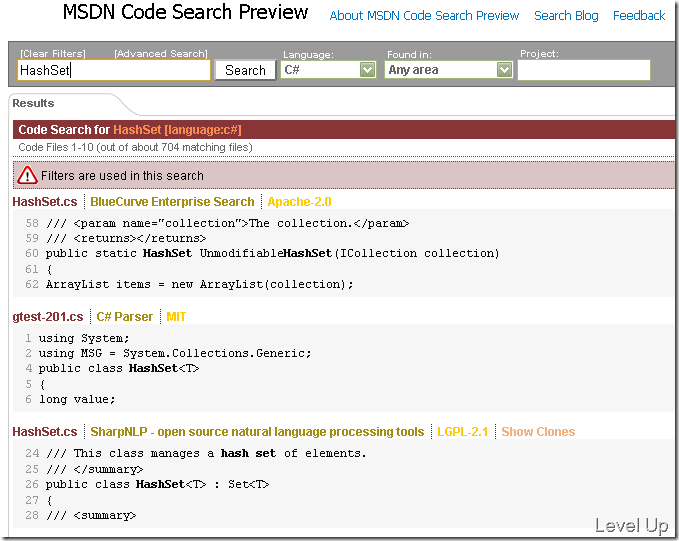
Task: Click the MIT license link
Action: pos(176,317)
